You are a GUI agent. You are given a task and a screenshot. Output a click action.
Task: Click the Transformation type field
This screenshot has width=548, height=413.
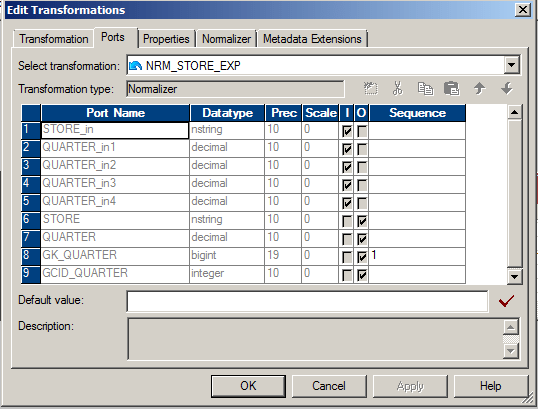tap(235, 89)
